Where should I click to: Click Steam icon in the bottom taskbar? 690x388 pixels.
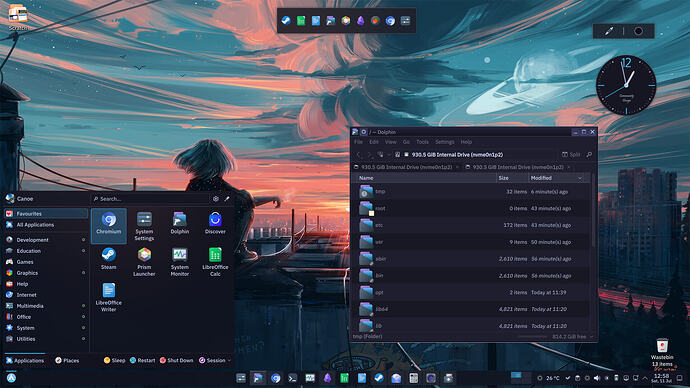[x=379, y=378]
